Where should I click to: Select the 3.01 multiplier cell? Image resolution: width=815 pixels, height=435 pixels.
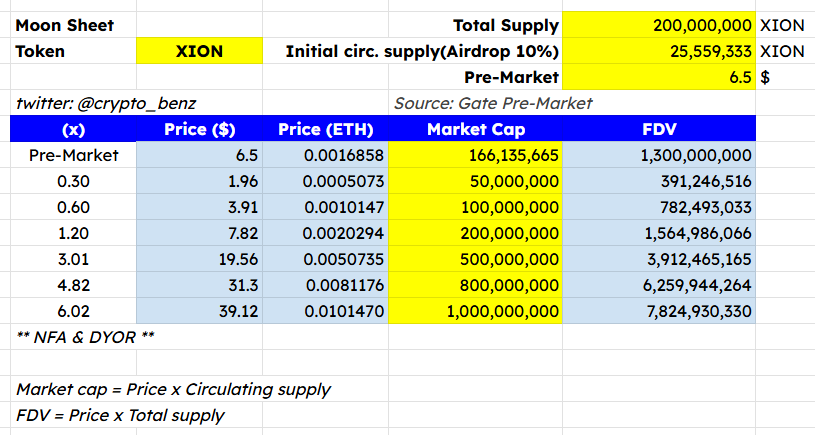click(x=73, y=259)
